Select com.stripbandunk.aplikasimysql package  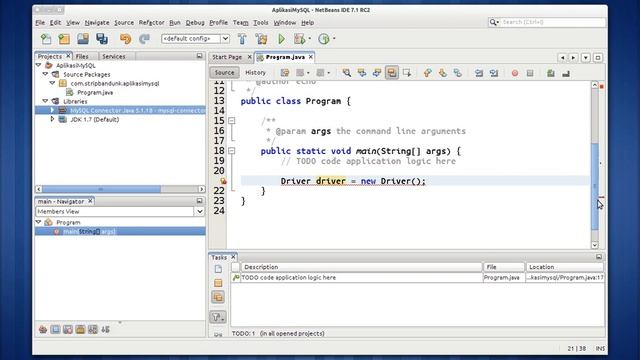point(115,83)
